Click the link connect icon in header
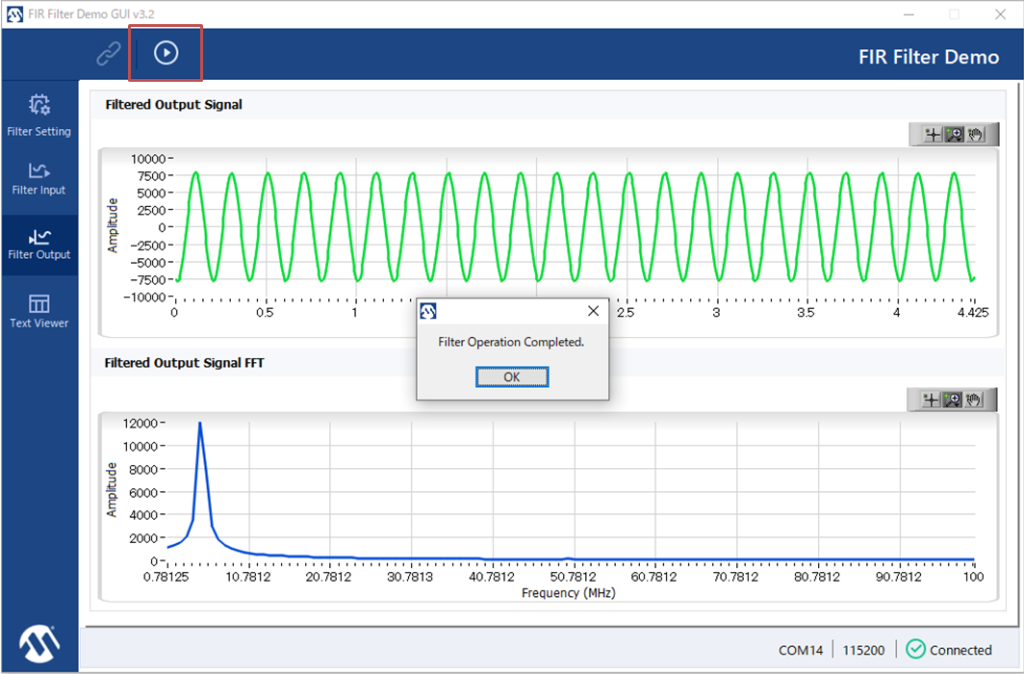 (x=108, y=54)
